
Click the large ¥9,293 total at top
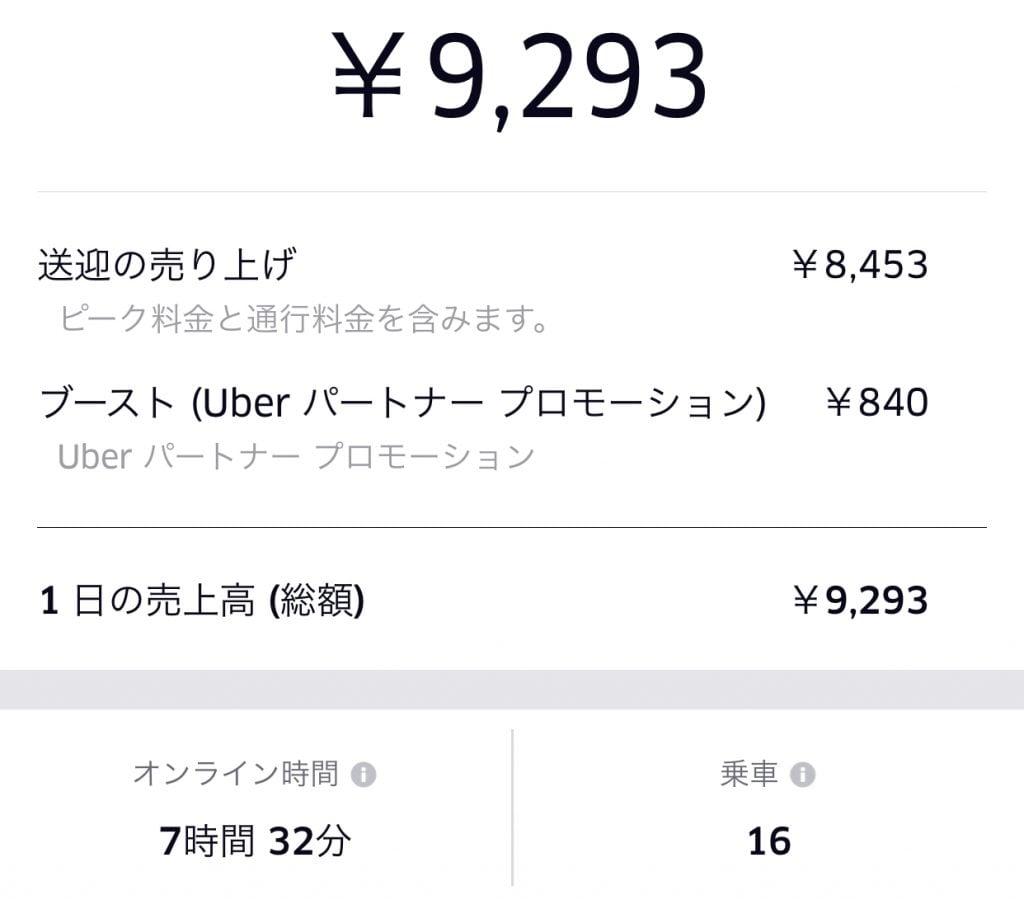[520, 78]
